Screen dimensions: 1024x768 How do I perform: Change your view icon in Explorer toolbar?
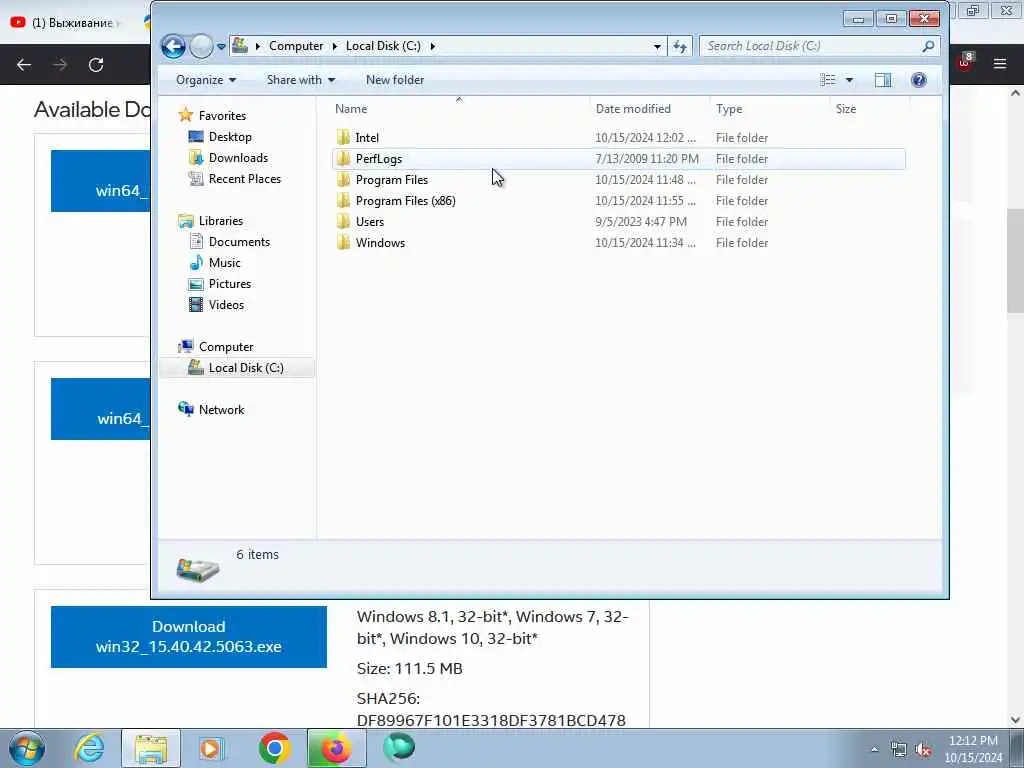(827, 80)
